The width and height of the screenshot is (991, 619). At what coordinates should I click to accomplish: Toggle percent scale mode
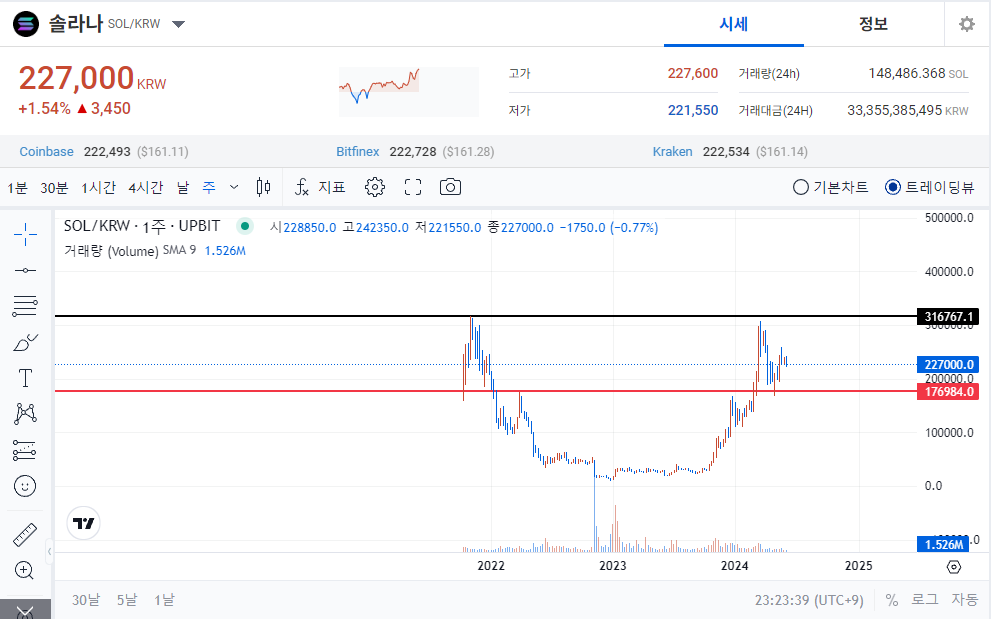(892, 599)
